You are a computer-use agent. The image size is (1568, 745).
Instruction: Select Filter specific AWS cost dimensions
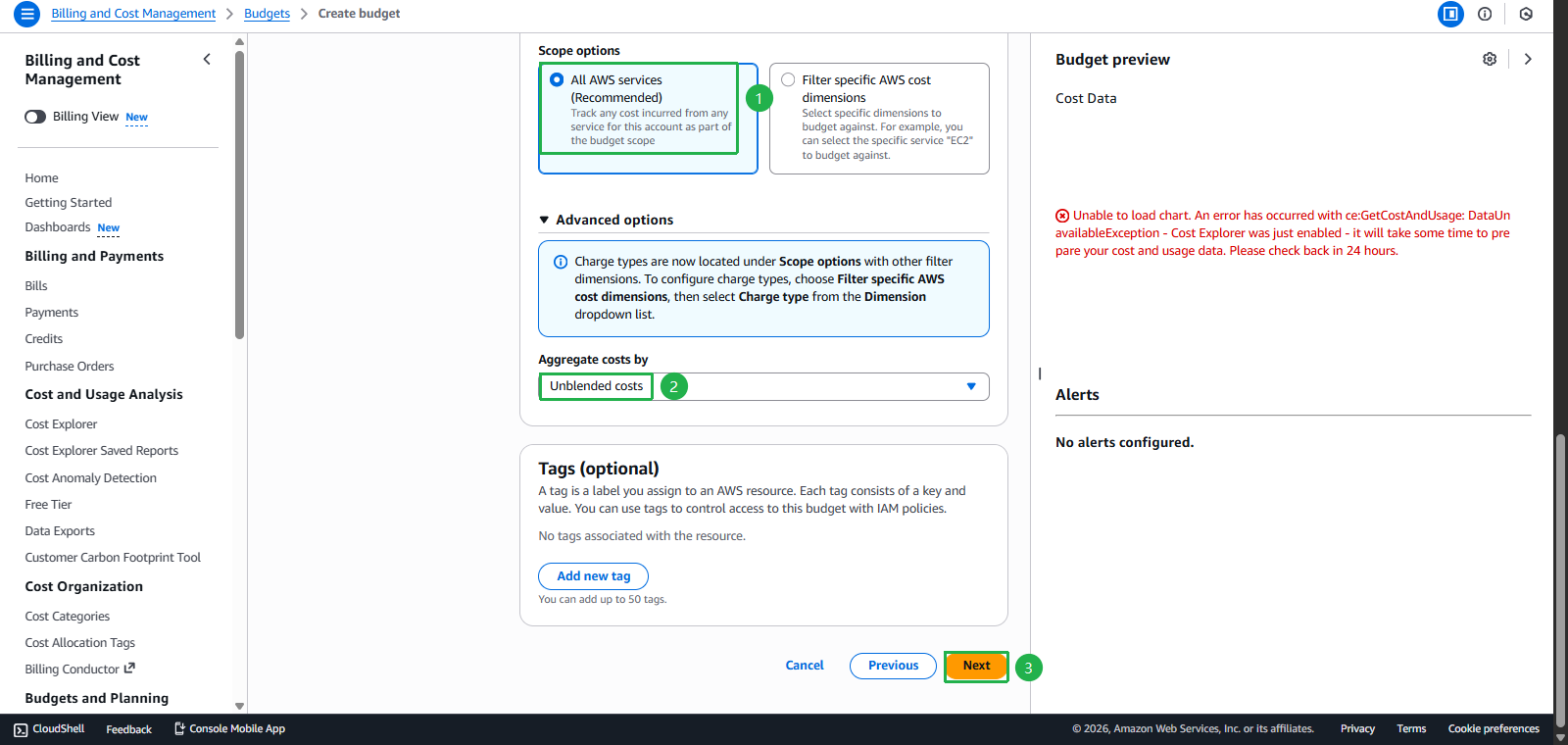click(x=788, y=80)
